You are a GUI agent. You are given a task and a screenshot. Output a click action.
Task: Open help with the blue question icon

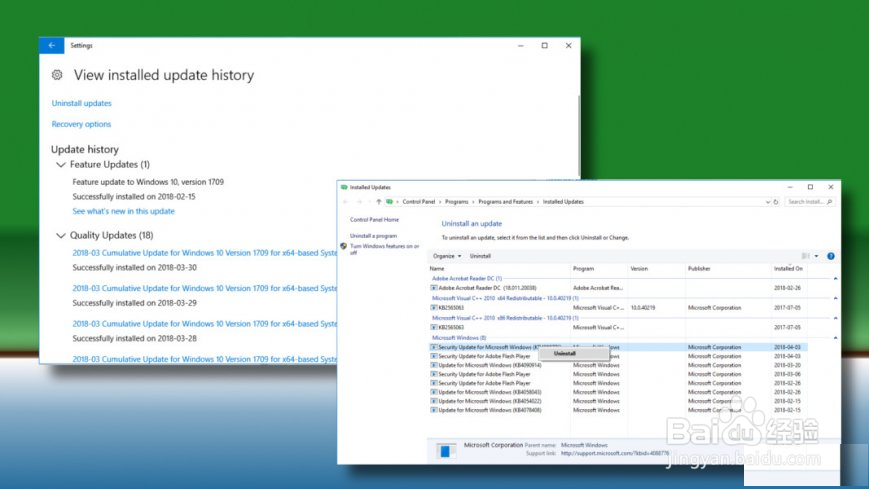click(x=831, y=256)
